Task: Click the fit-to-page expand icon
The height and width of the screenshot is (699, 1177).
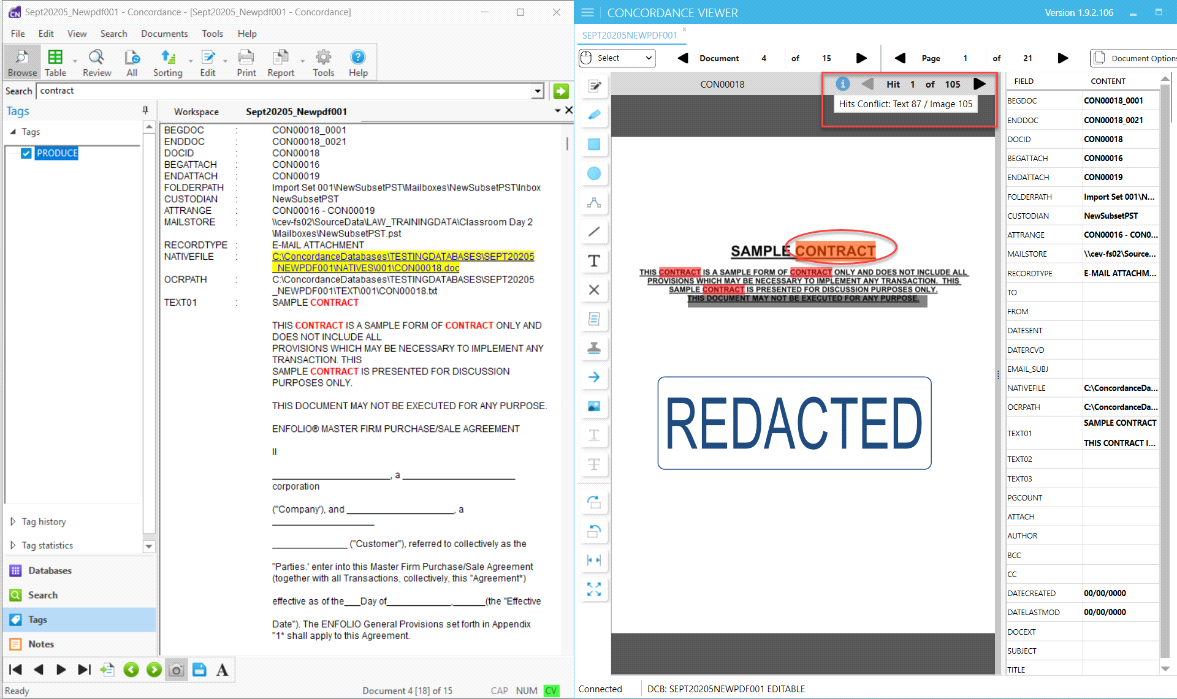Action: pos(594,589)
